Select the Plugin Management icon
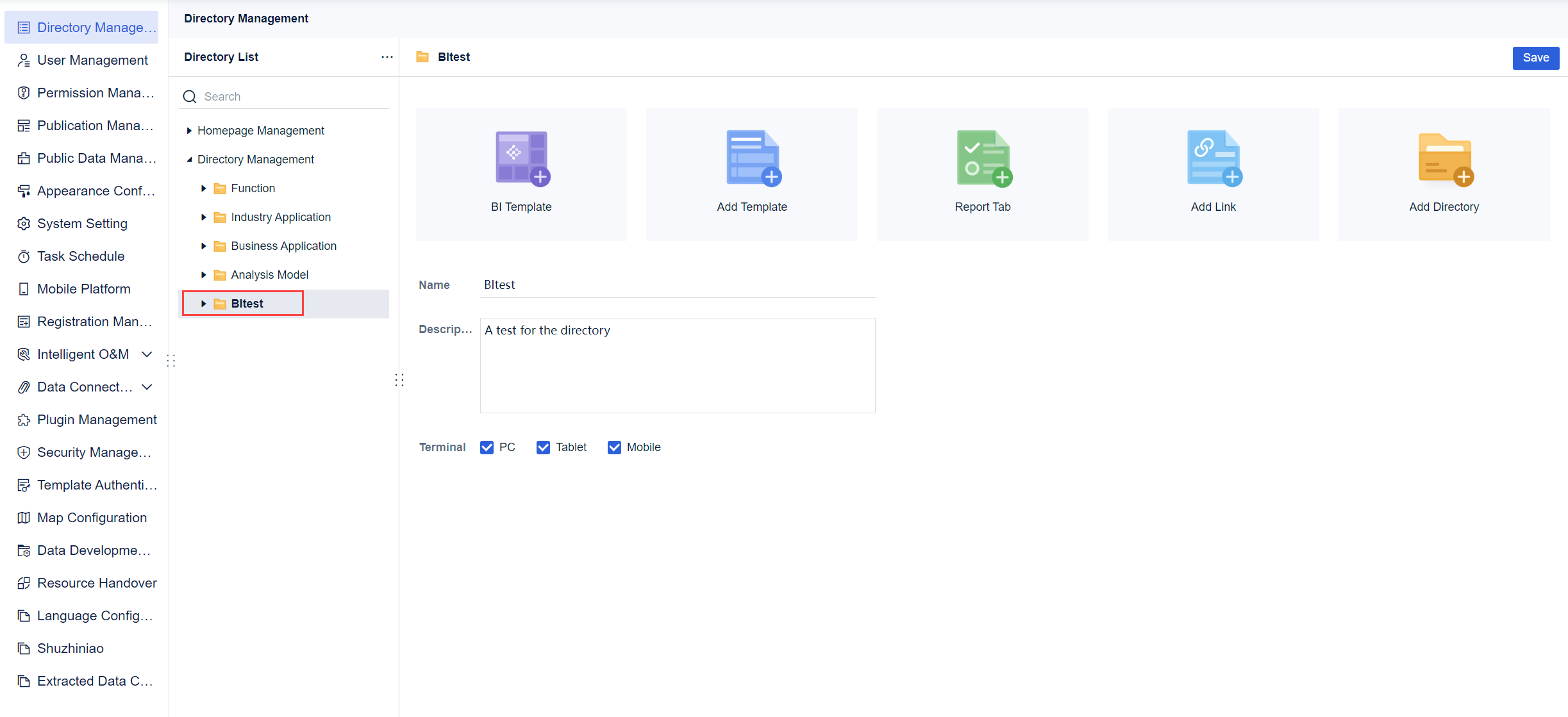The width and height of the screenshot is (1568, 717). click(x=24, y=419)
